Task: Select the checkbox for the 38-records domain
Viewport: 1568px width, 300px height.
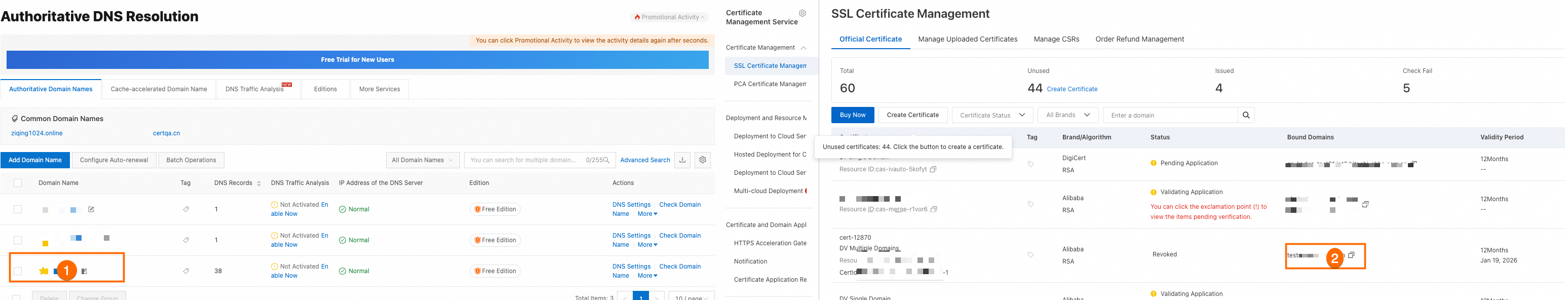Action: [18, 271]
